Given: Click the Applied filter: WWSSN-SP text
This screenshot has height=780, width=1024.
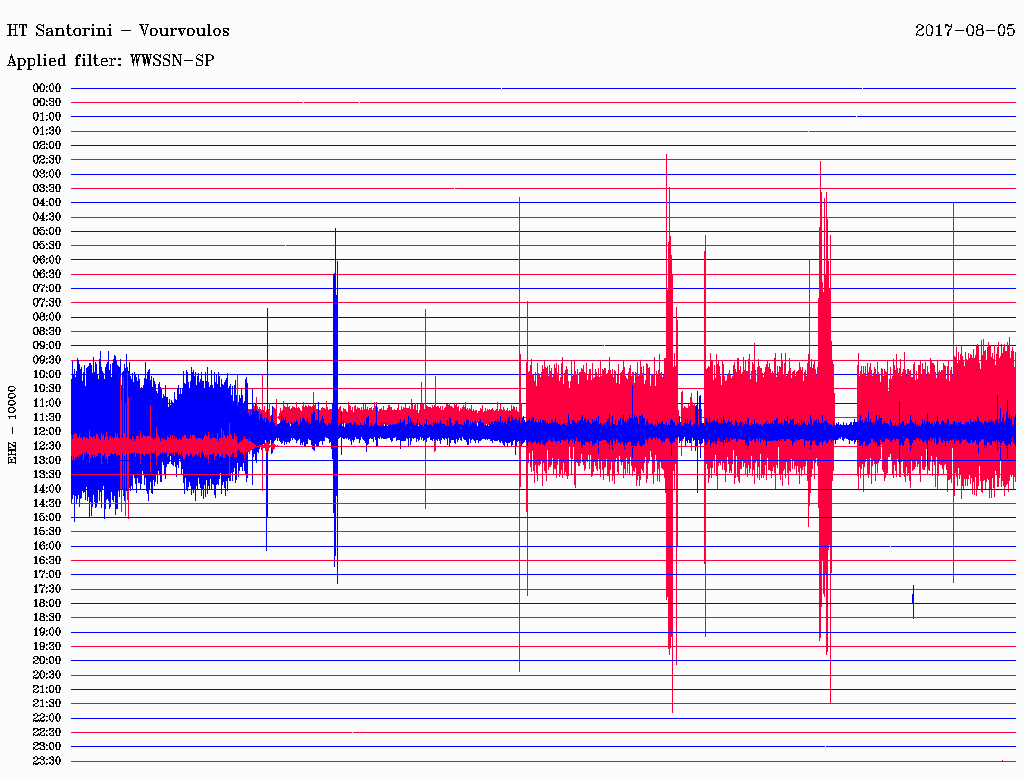Looking at the screenshot, I should (x=110, y=61).
